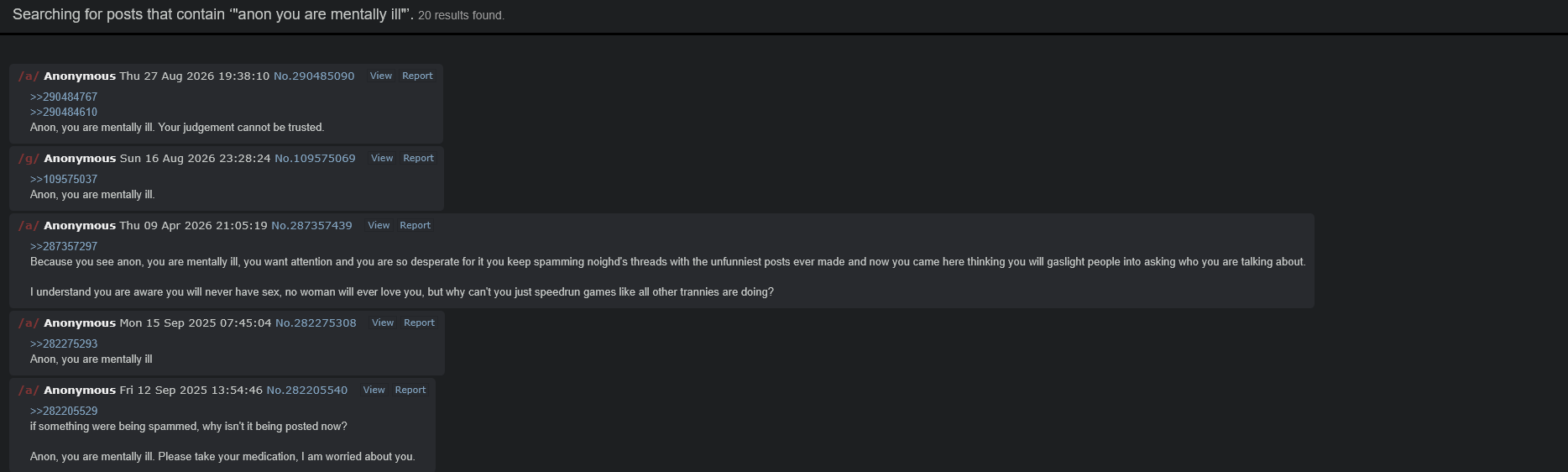Report post No.290485090

[417, 76]
